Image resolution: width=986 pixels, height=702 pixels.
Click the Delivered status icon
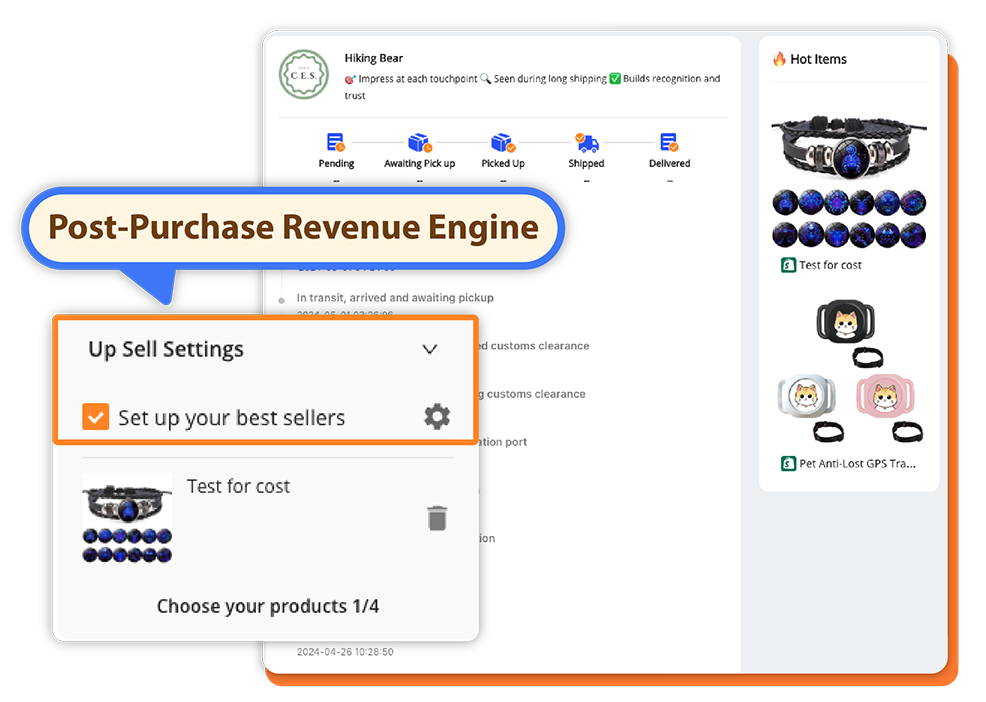[669, 143]
